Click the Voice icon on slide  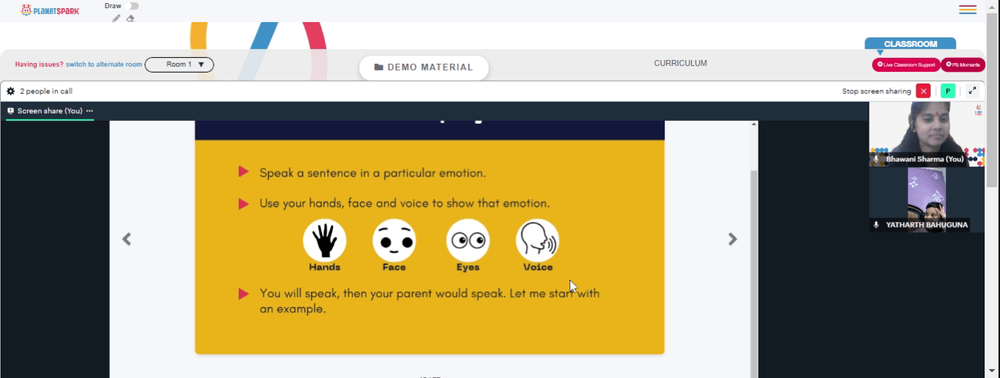[x=538, y=240]
